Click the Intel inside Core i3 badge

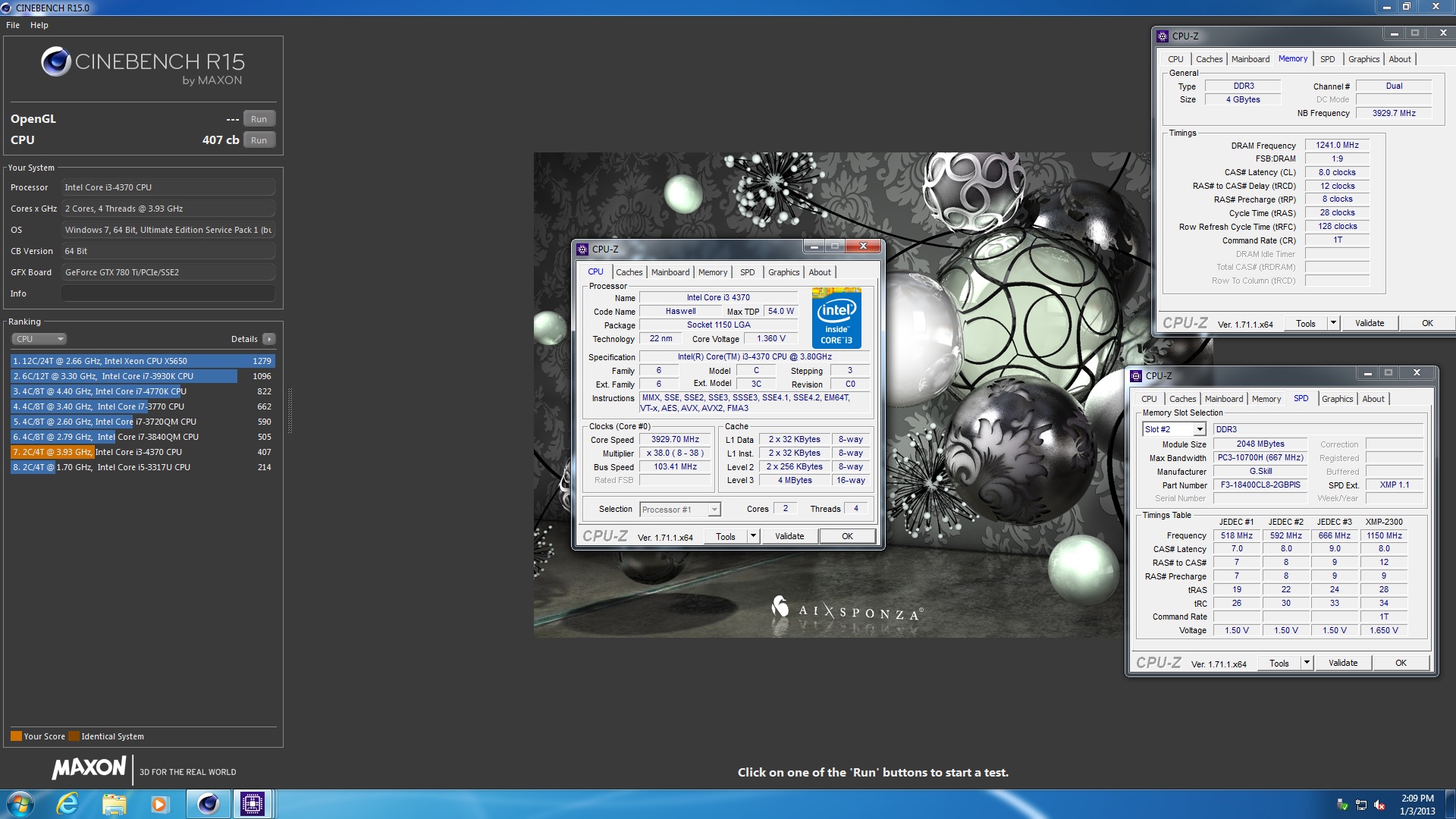pyautogui.click(x=836, y=318)
